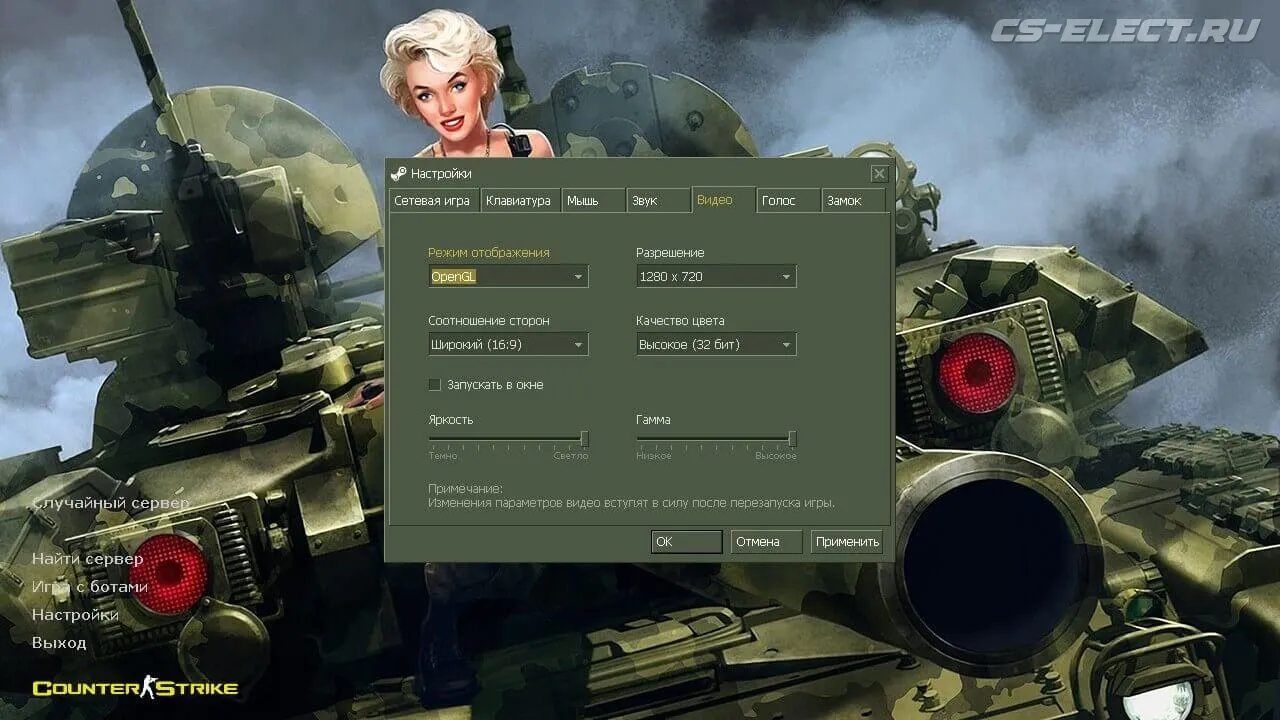This screenshot has width=1280, height=720.
Task: Click the Низкое end of Гамма slider
Action: [x=654, y=456]
